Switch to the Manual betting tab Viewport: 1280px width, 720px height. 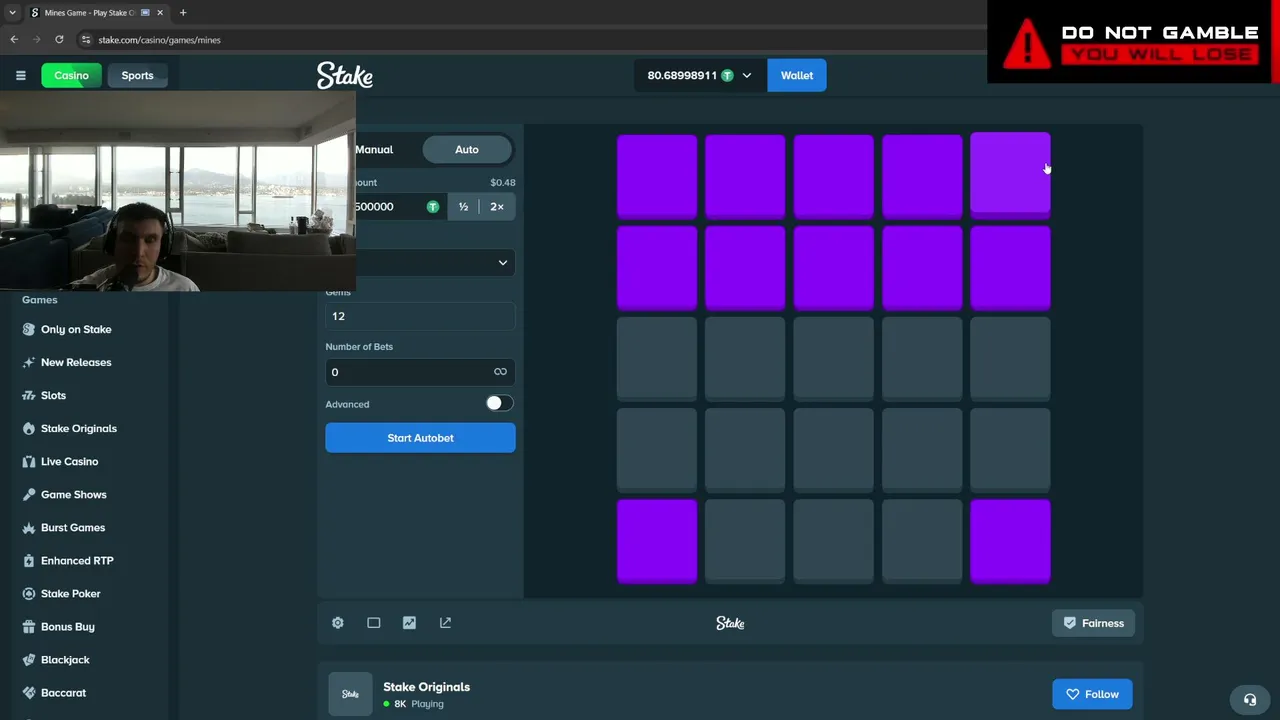coord(374,150)
